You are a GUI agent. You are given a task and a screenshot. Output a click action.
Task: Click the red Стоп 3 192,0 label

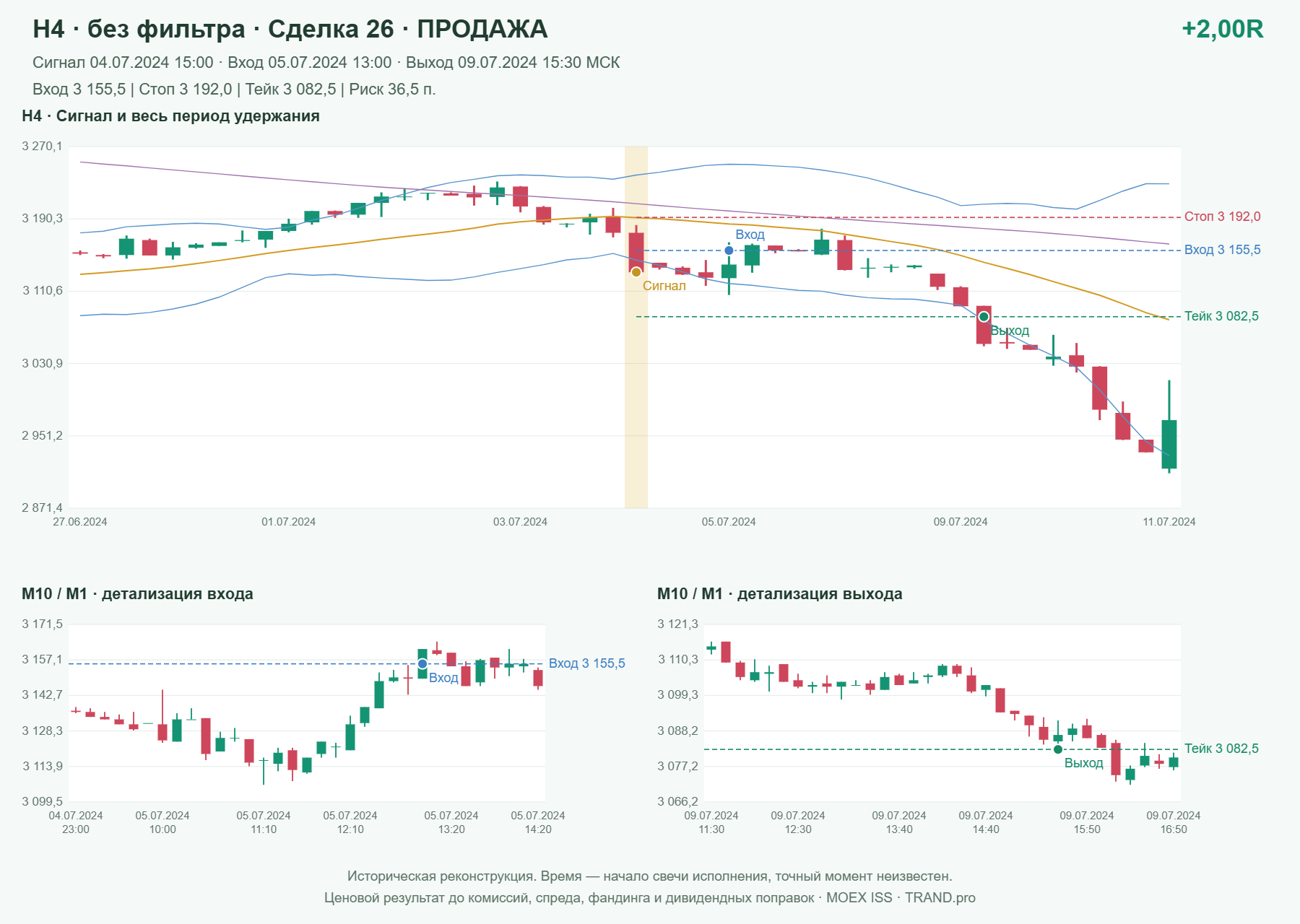[x=1222, y=217]
